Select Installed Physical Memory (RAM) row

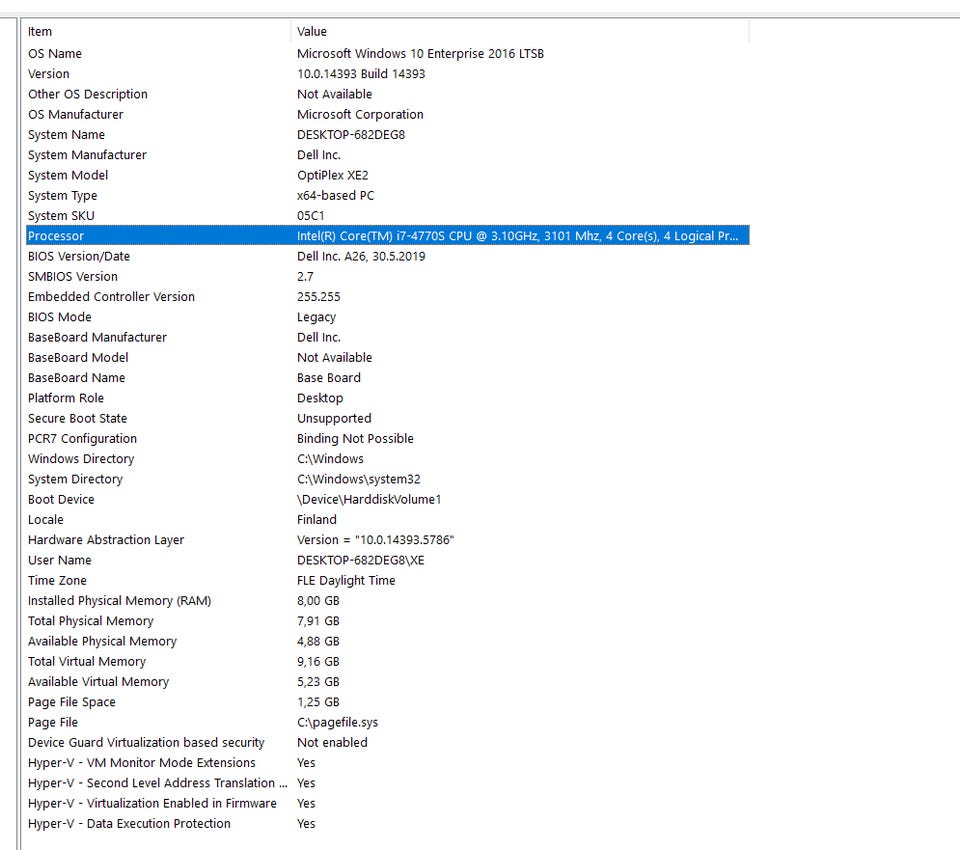(388, 600)
